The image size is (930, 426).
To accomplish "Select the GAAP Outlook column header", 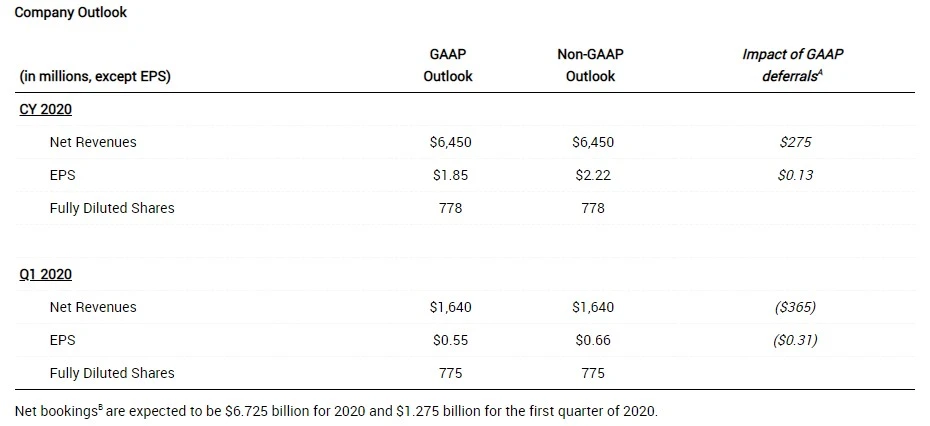I will pos(448,65).
